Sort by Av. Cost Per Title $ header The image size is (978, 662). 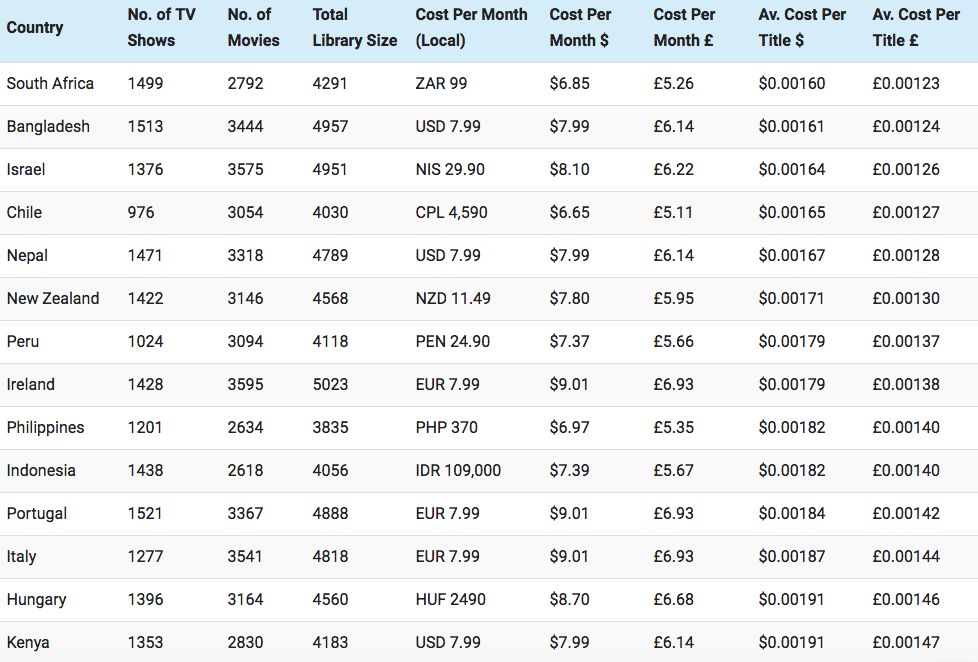point(802,28)
